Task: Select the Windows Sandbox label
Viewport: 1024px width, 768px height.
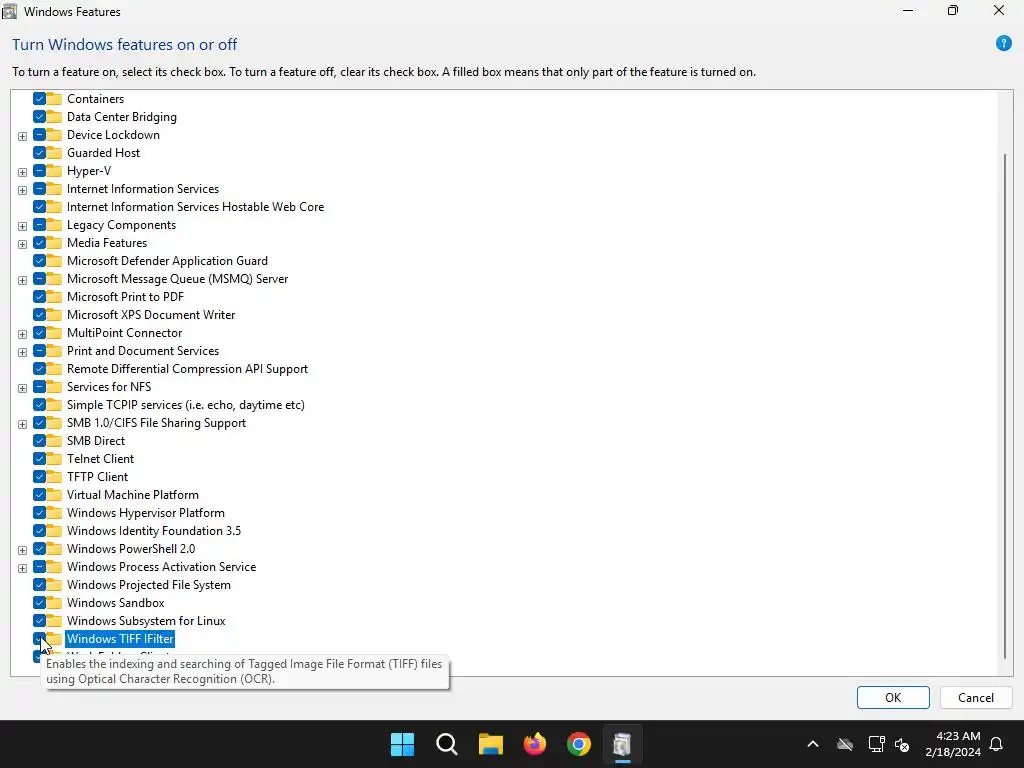Action: 116,603
